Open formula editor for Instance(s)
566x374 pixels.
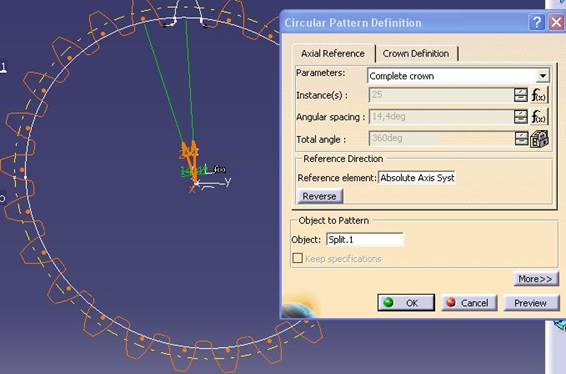click(539, 95)
